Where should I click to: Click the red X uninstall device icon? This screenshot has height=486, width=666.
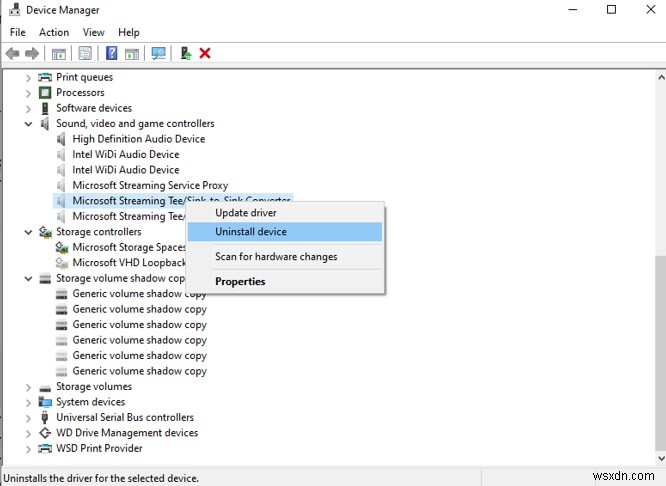pos(205,53)
